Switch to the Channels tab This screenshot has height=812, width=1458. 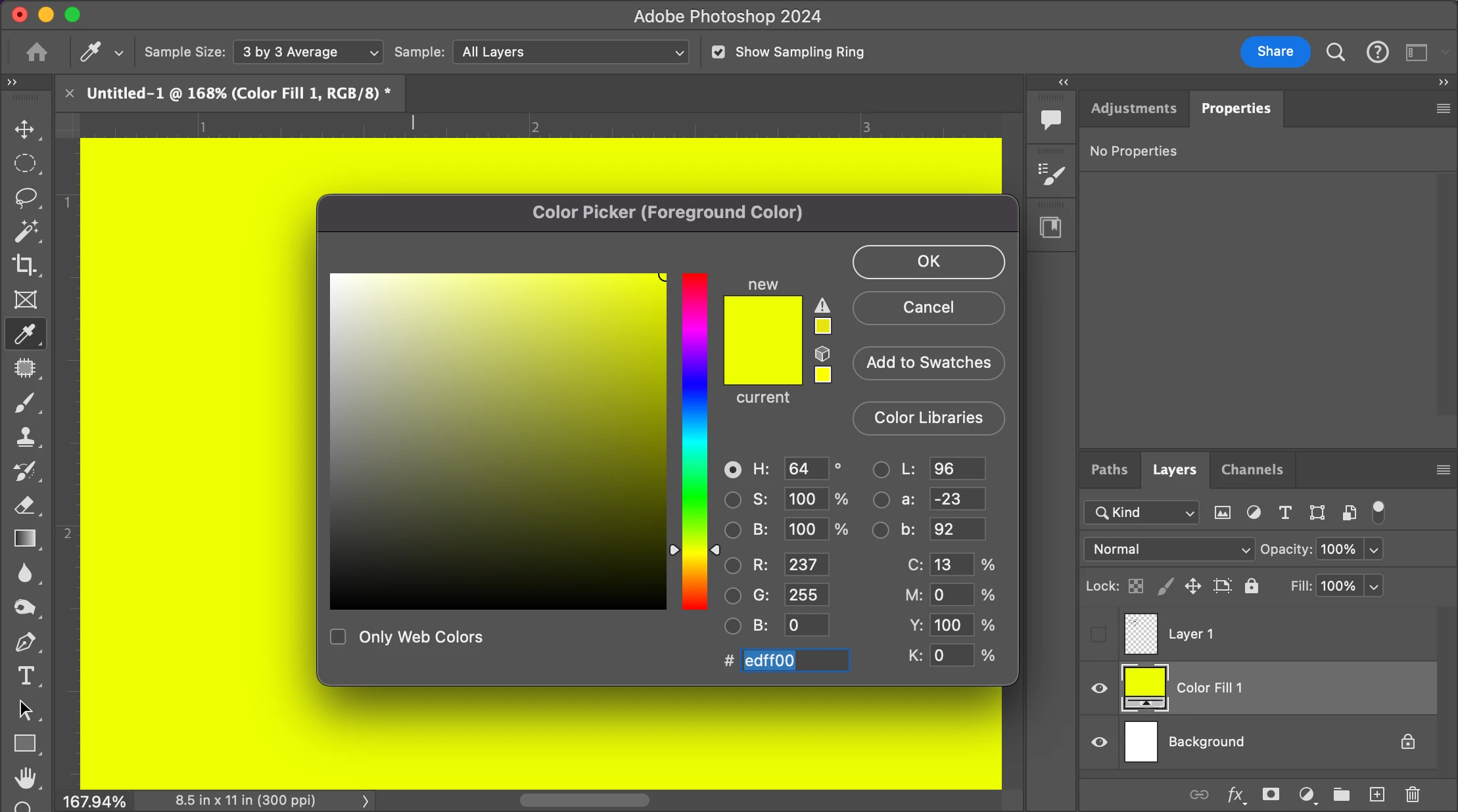[x=1252, y=470]
